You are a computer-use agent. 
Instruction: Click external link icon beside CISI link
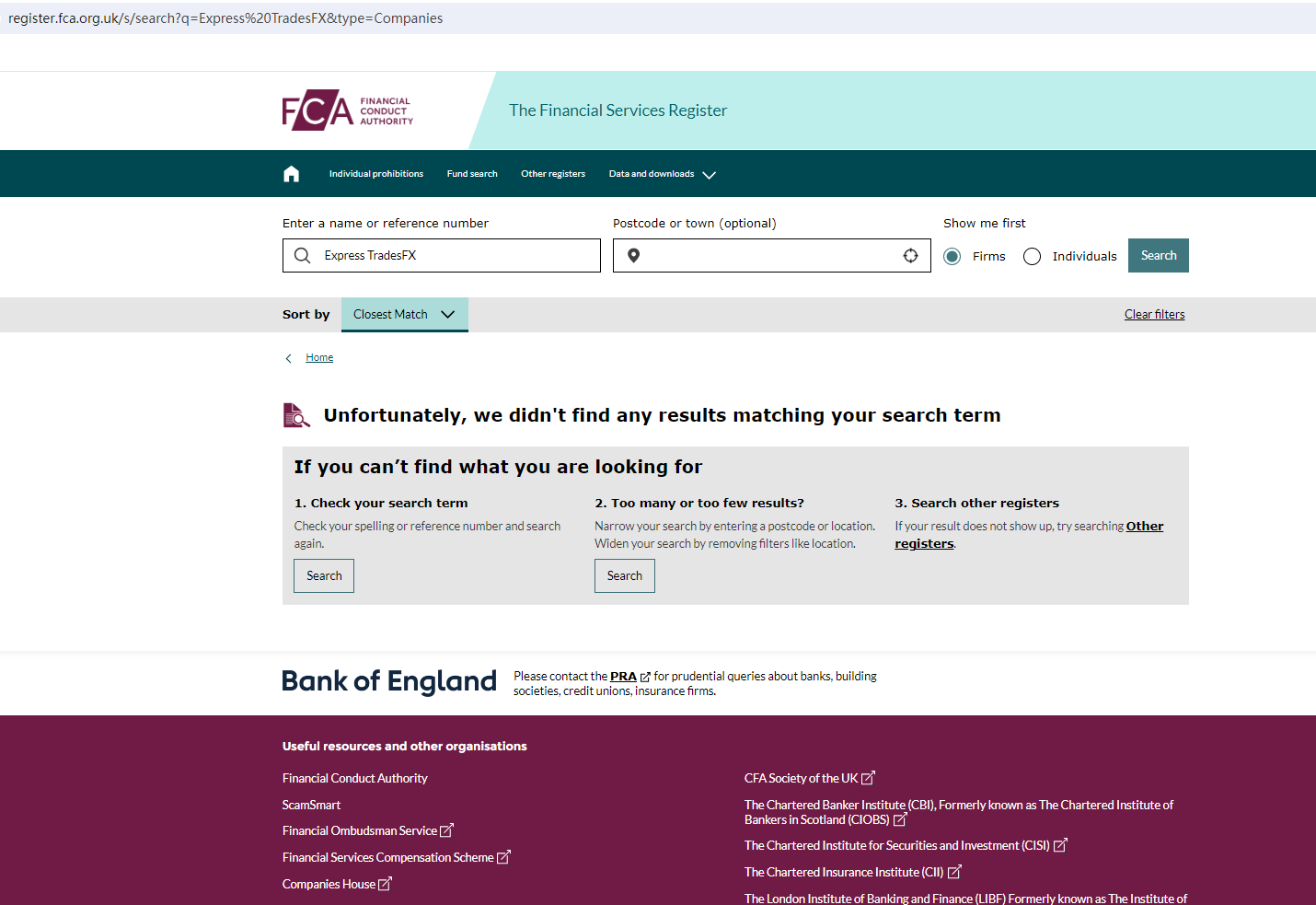pyautogui.click(x=1060, y=845)
